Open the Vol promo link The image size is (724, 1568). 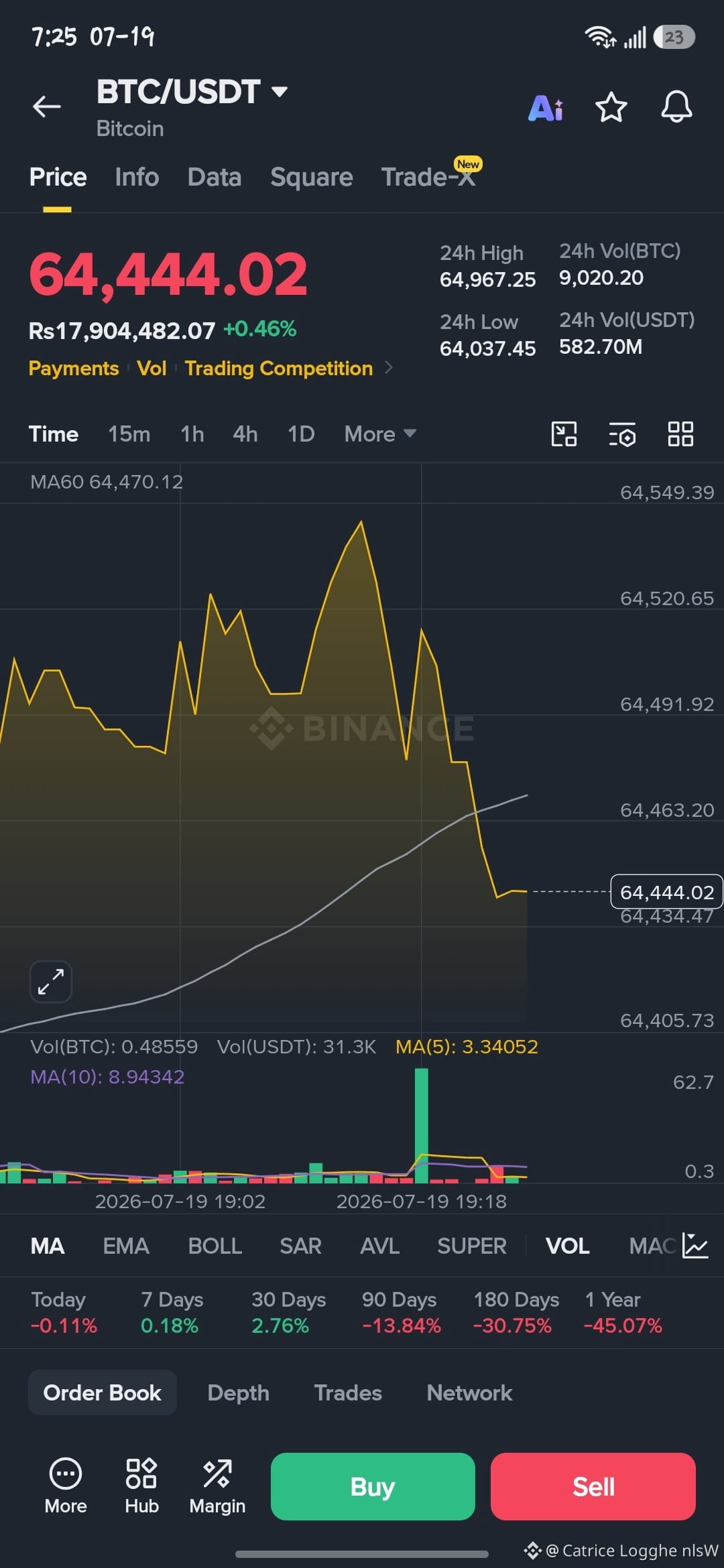tap(152, 368)
